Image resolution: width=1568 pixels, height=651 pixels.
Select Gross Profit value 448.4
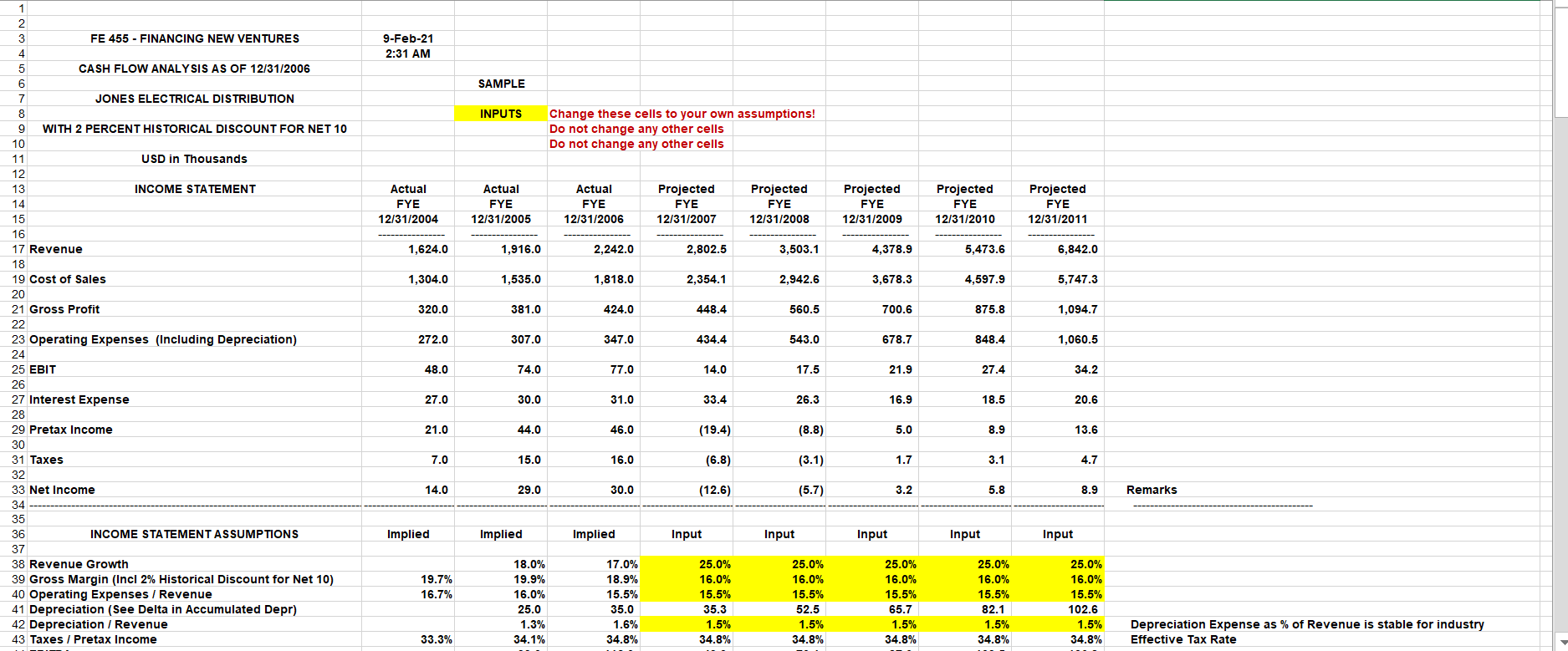pyautogui.click(x=712, y=309)
